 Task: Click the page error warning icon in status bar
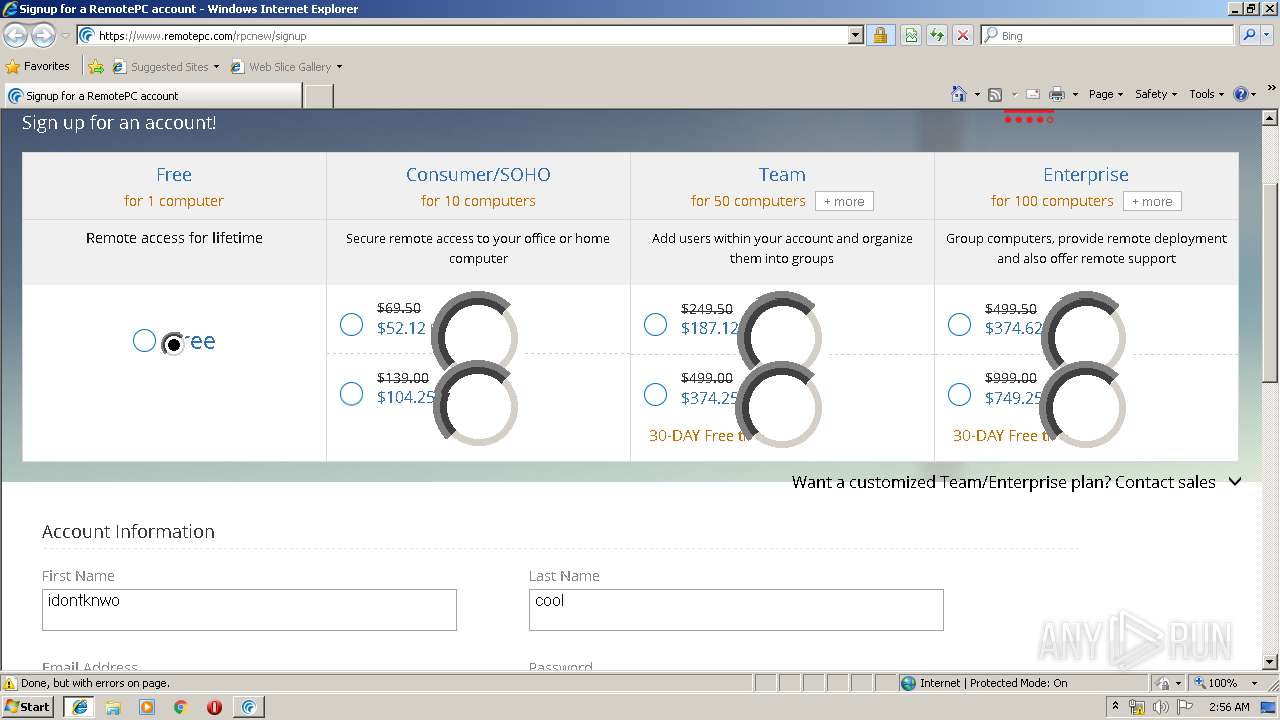coord(10,683)
